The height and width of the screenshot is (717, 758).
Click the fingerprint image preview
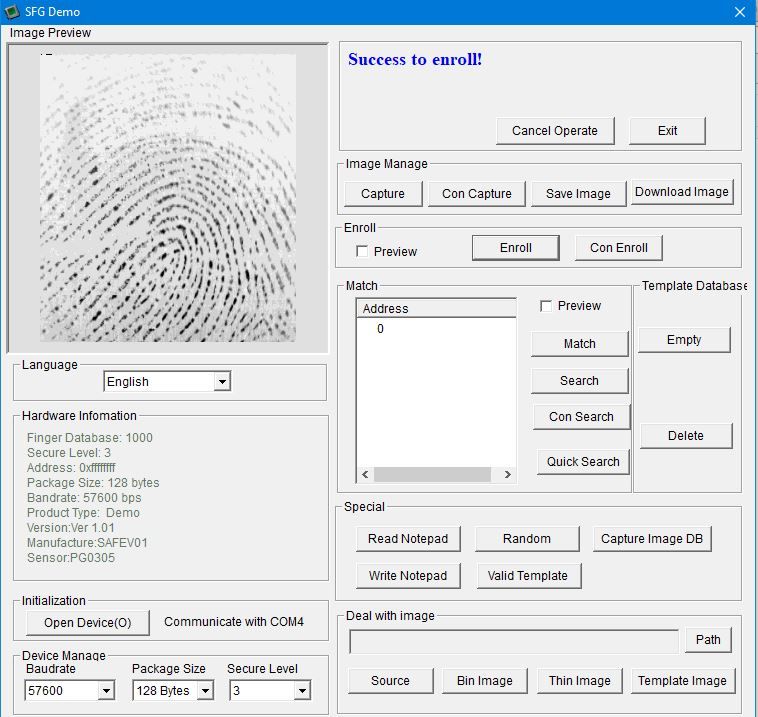[x=168, y=198]
